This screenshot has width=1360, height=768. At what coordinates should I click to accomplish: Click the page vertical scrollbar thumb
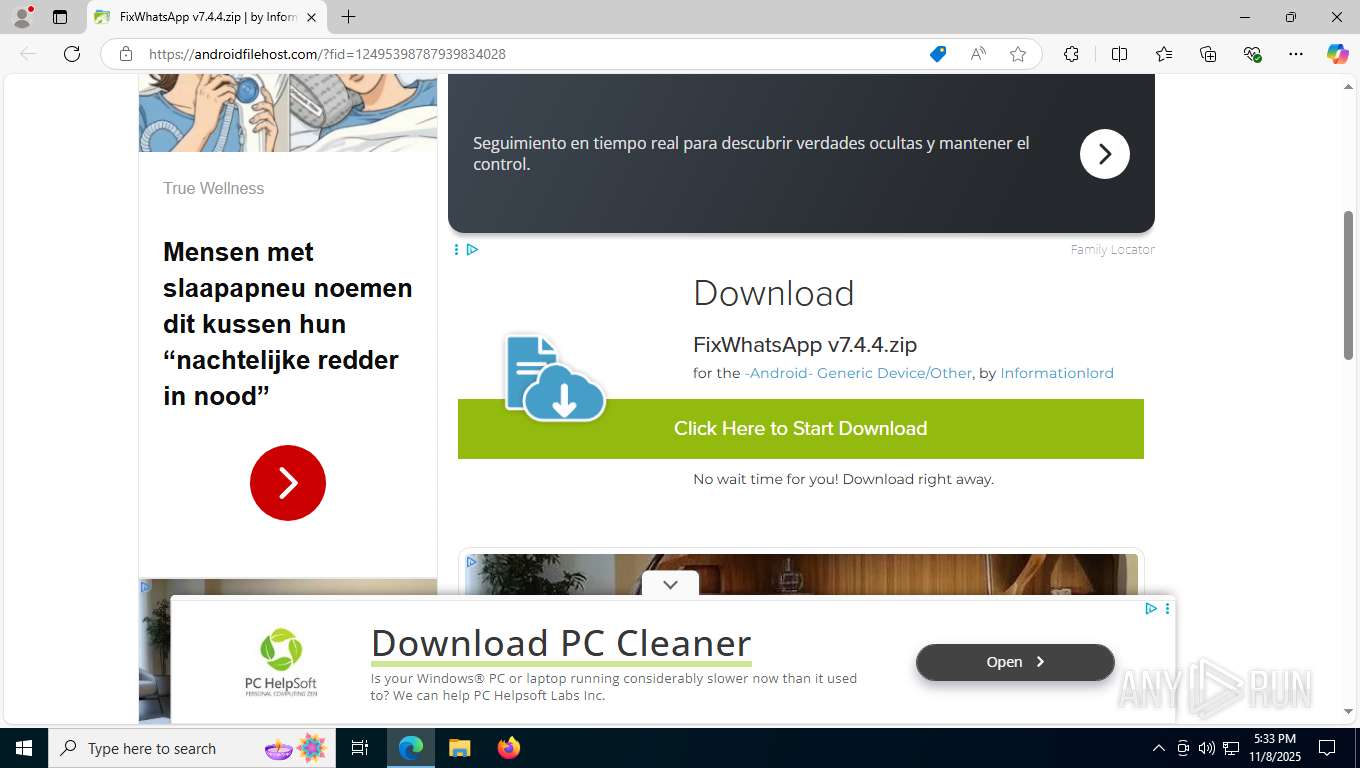pos(1348,285)
